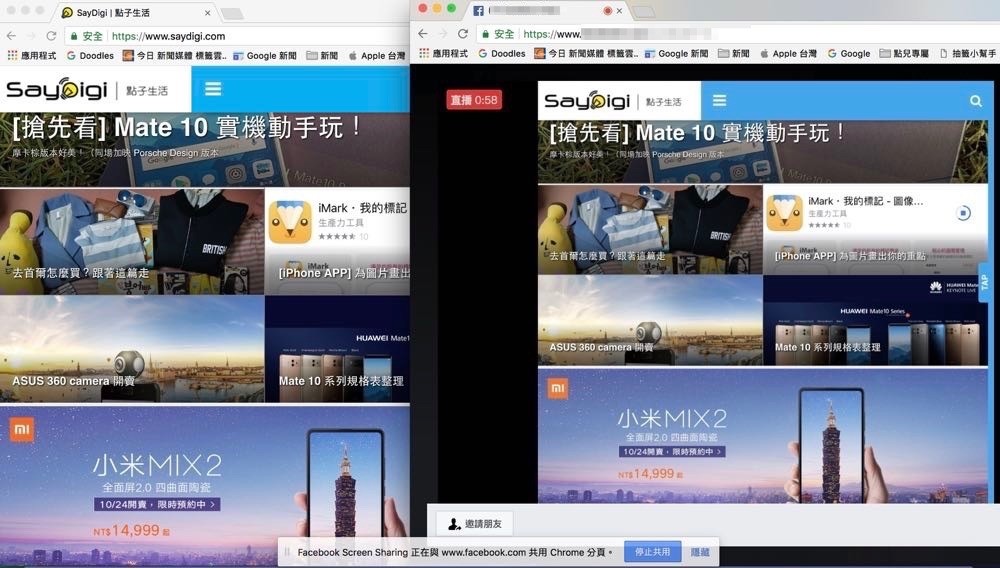Click search magnifier in streamed SayDigi page

coord(975,101)
